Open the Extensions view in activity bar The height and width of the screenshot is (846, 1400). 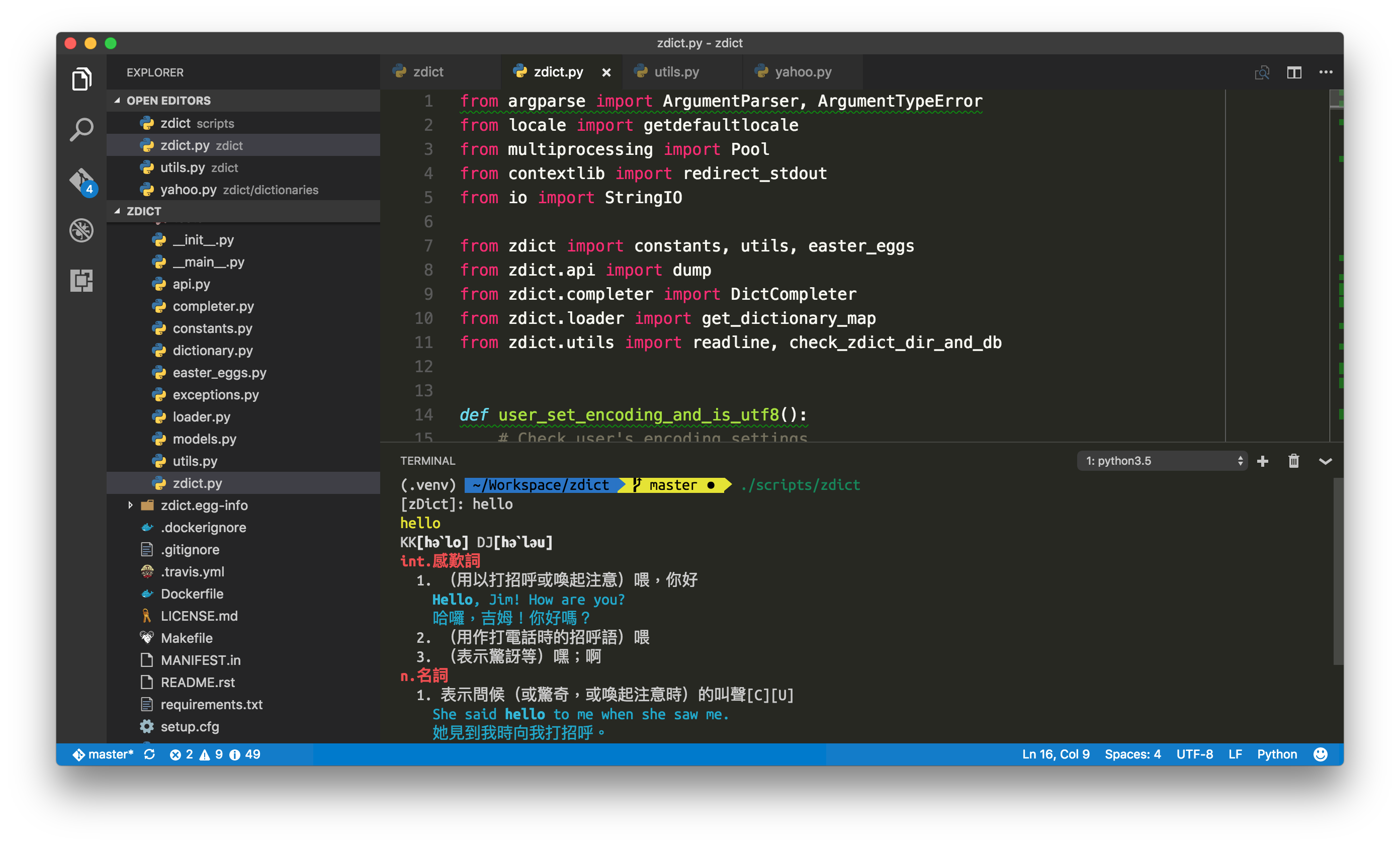(81, 280)
